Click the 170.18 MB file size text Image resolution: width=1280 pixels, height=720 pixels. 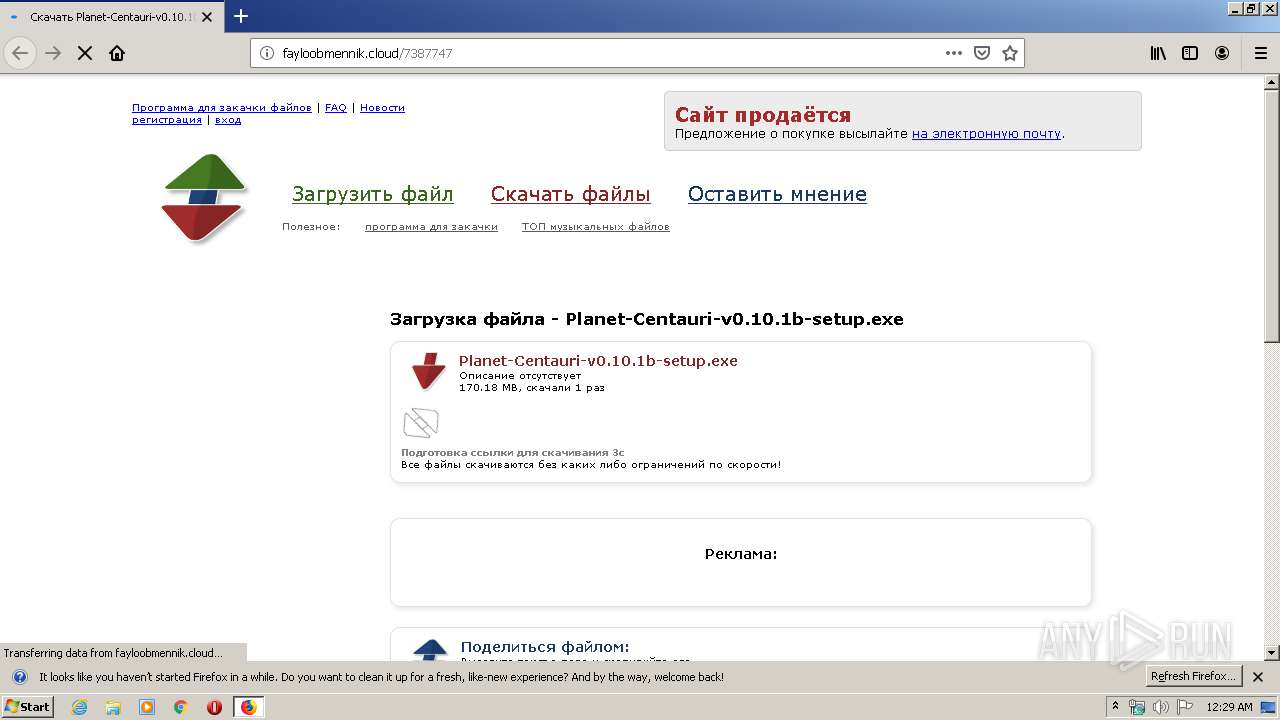[489, 388]
